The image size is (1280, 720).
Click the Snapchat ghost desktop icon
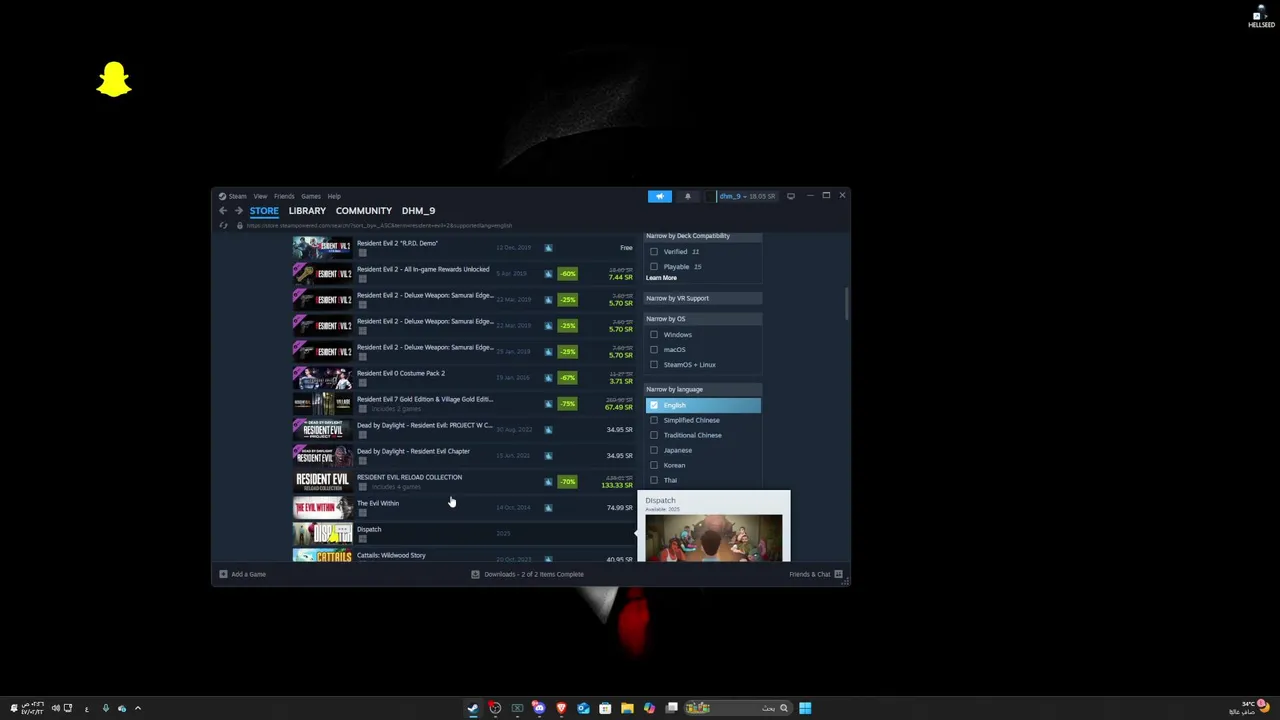pyautogui.click(x=114, y=80)
